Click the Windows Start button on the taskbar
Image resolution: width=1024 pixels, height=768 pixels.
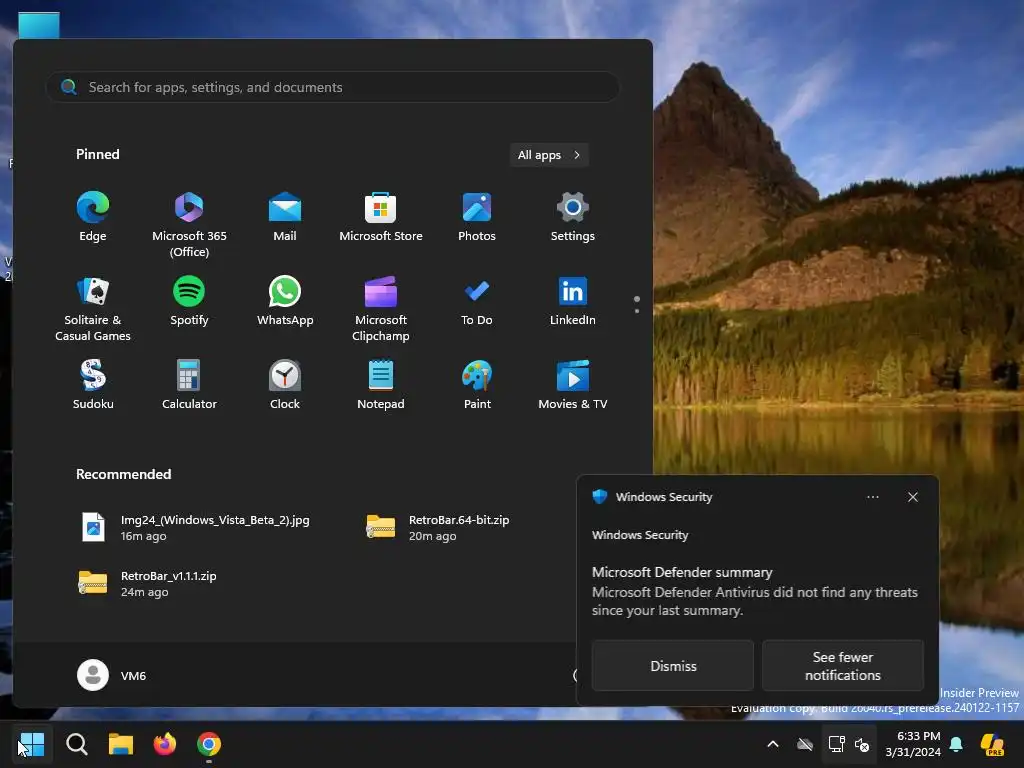coord(31,744)
